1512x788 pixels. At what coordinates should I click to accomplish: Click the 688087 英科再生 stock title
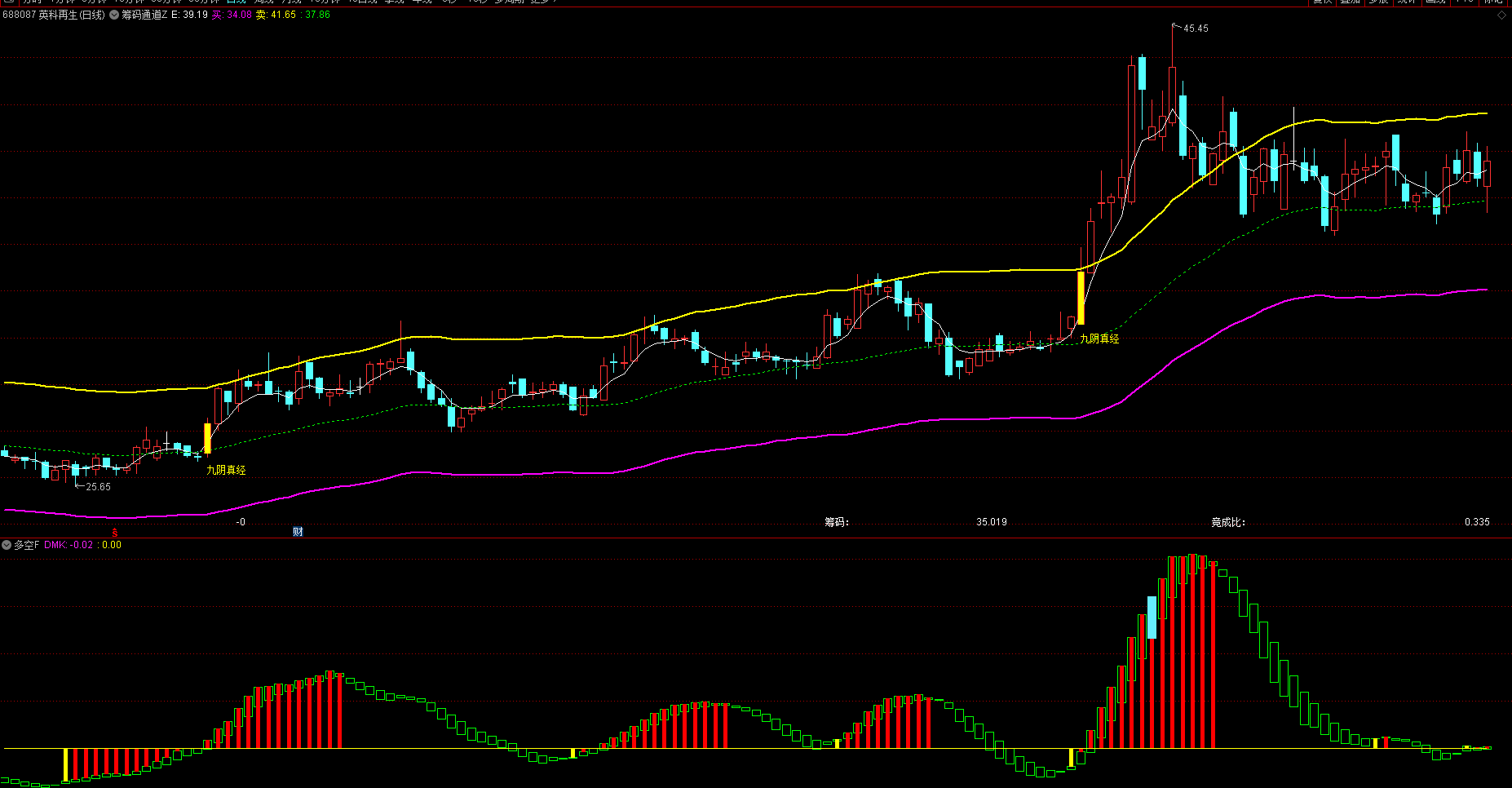(x=54, y=15)
